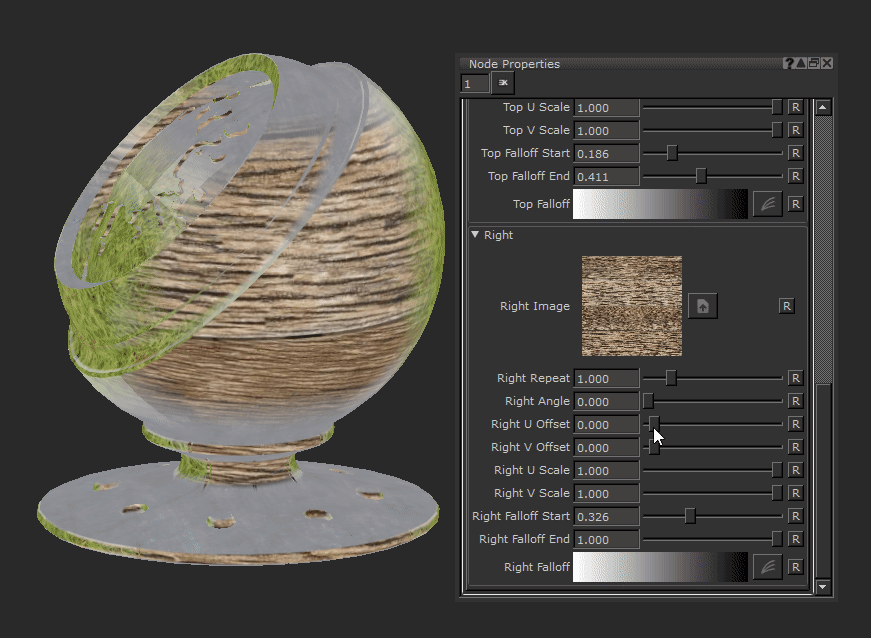
Task: Reset the Right Image with R button
Action: point(787,306)
